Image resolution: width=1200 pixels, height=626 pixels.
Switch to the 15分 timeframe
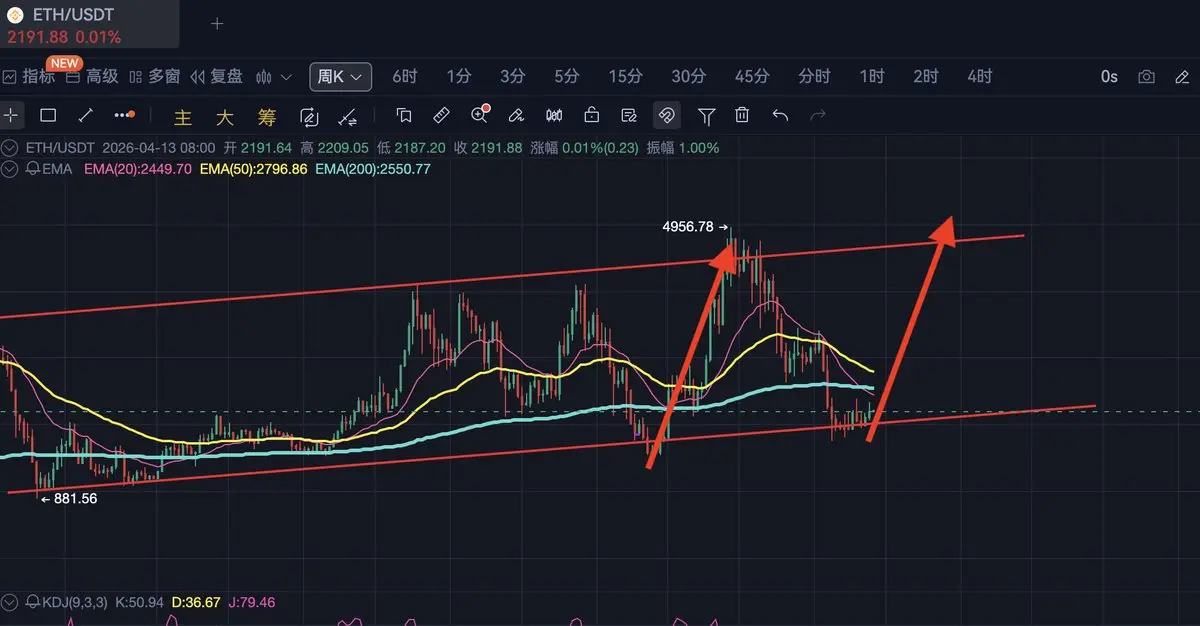[625, 76]
